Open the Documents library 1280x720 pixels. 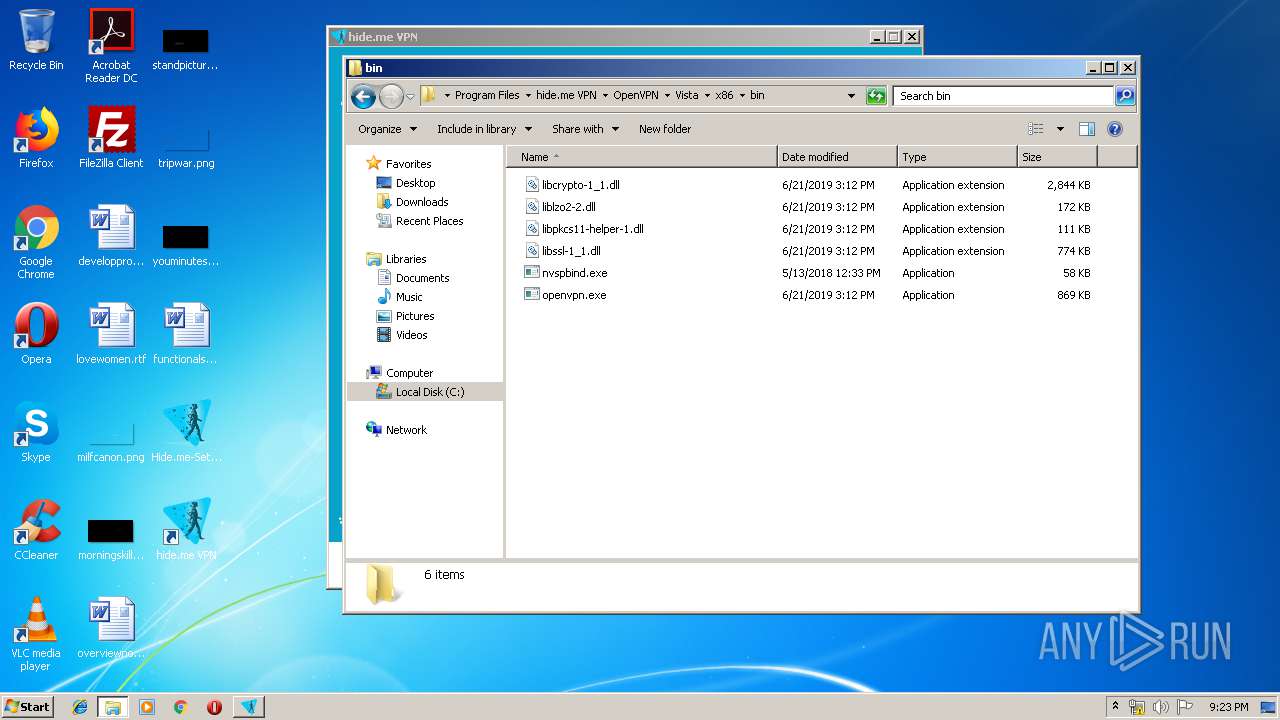(422, 278)
